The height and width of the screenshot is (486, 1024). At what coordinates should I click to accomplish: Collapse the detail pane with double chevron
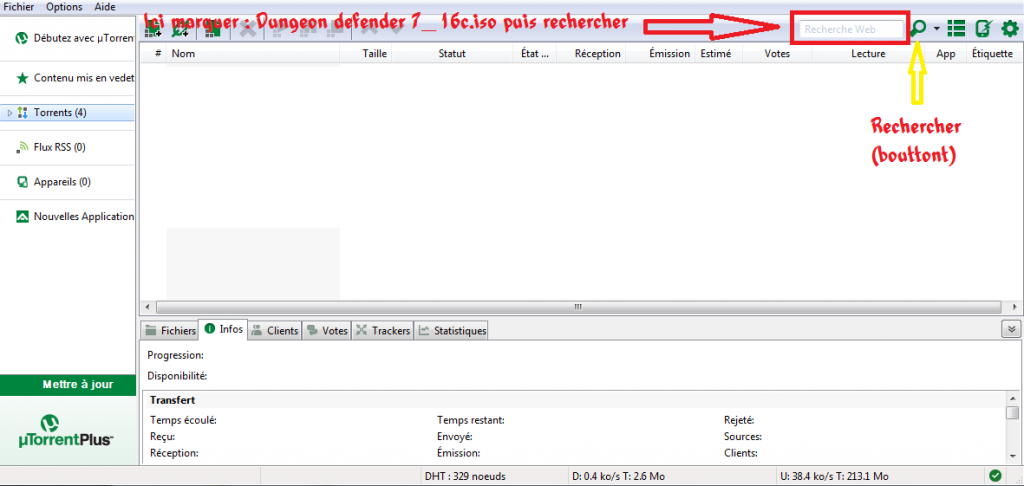[x=1010, y=329]
